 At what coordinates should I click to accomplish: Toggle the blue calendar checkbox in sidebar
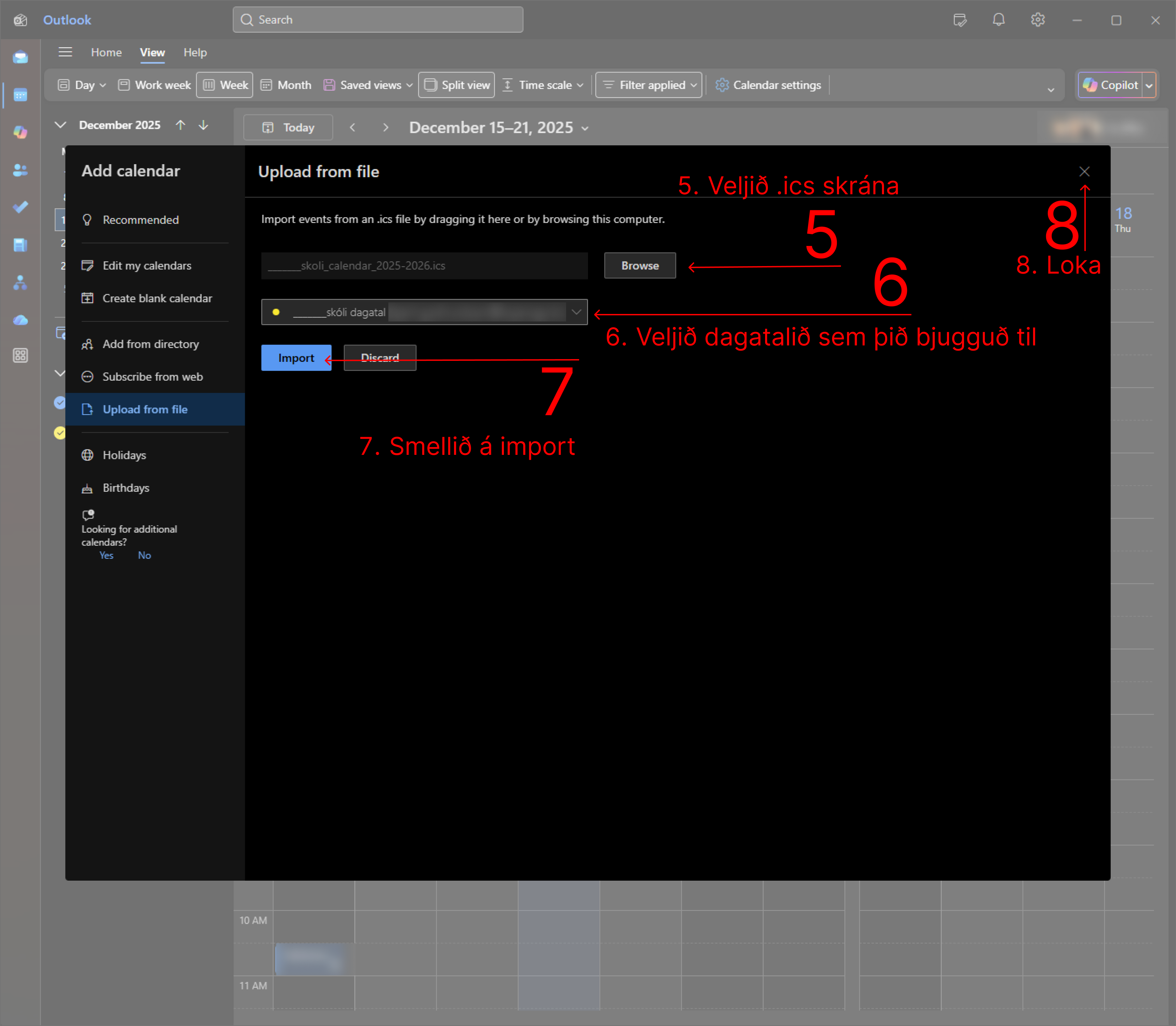[59, 403]
